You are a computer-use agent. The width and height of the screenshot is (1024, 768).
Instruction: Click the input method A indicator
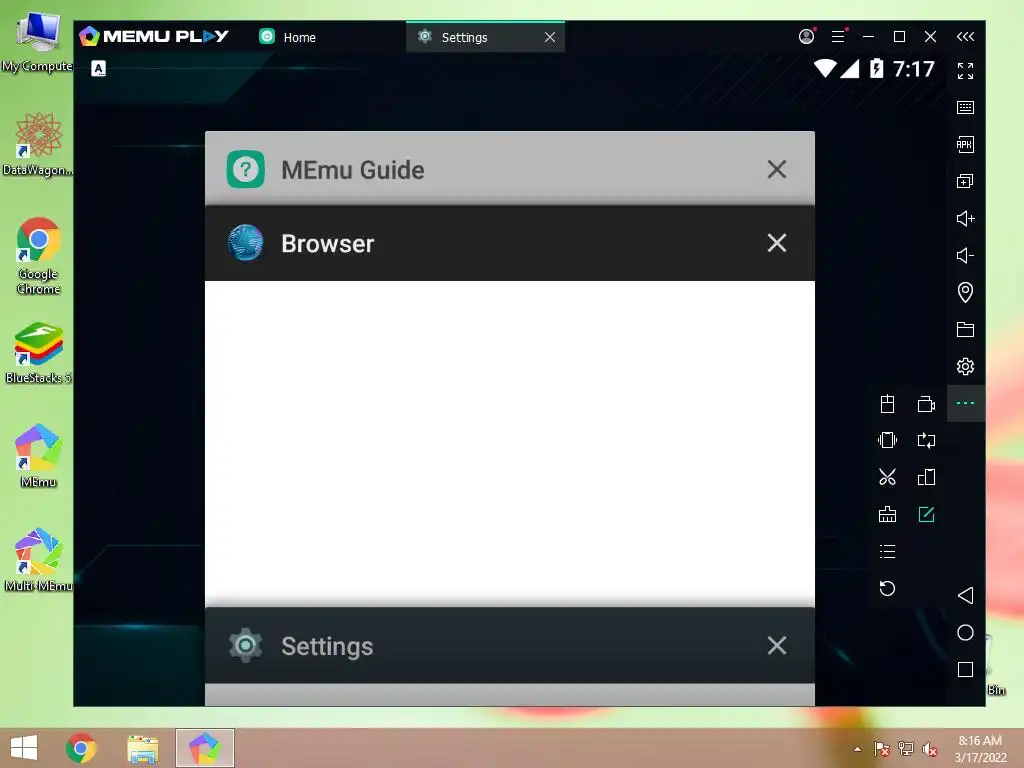pos(99,69)
